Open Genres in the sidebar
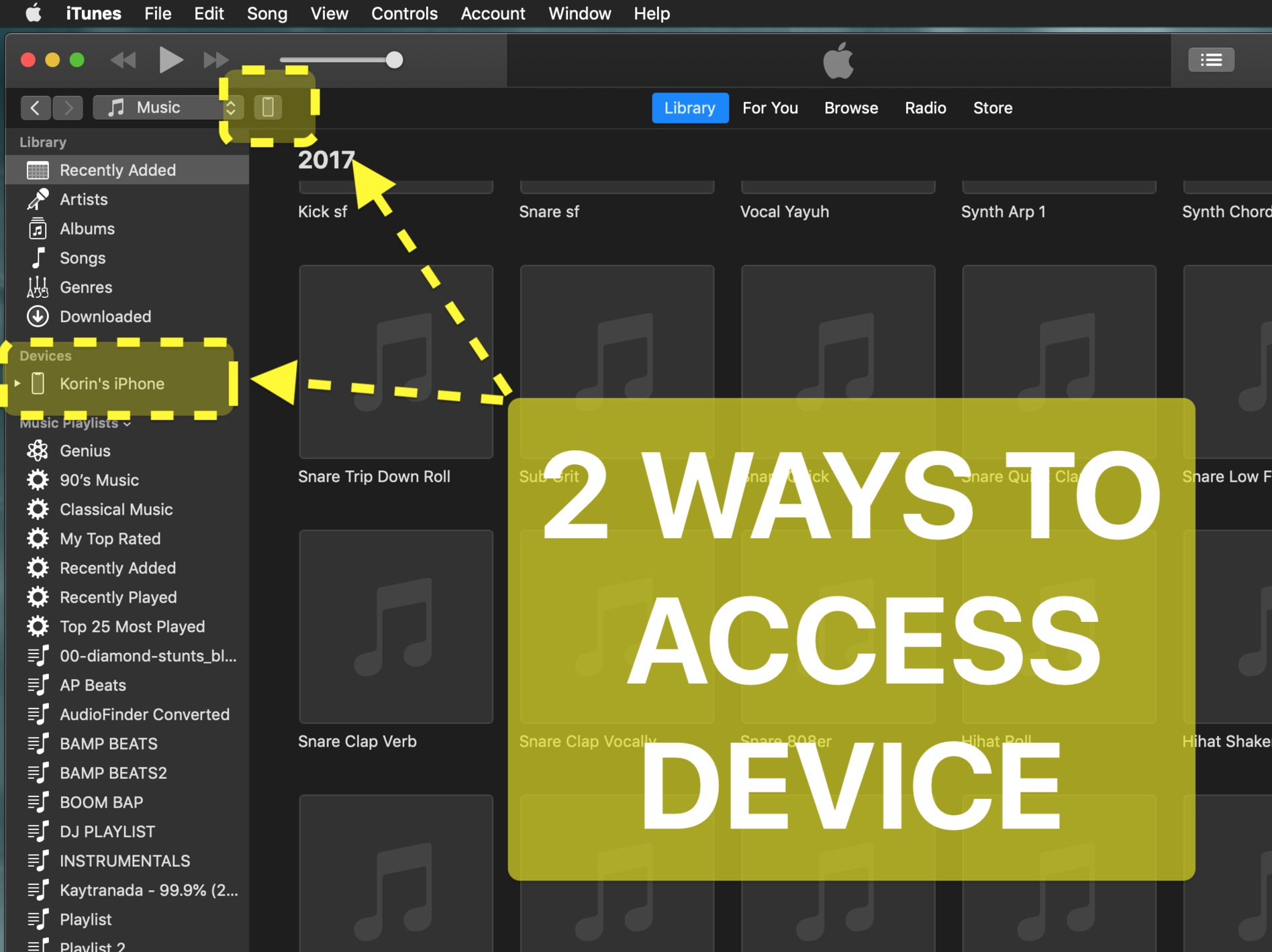1272x952 pixels. pyautogui.click(x=127, y=287)
